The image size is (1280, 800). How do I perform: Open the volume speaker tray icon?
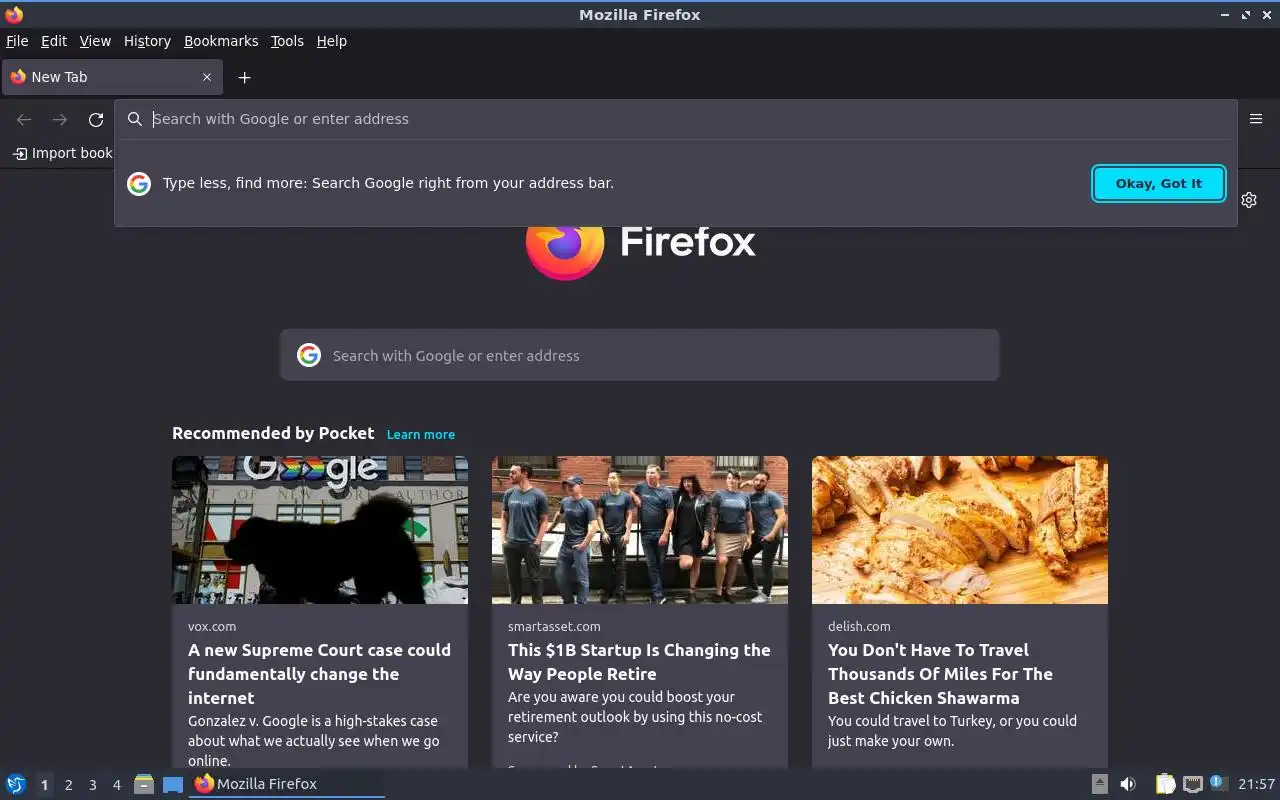tap(1127, 784)
